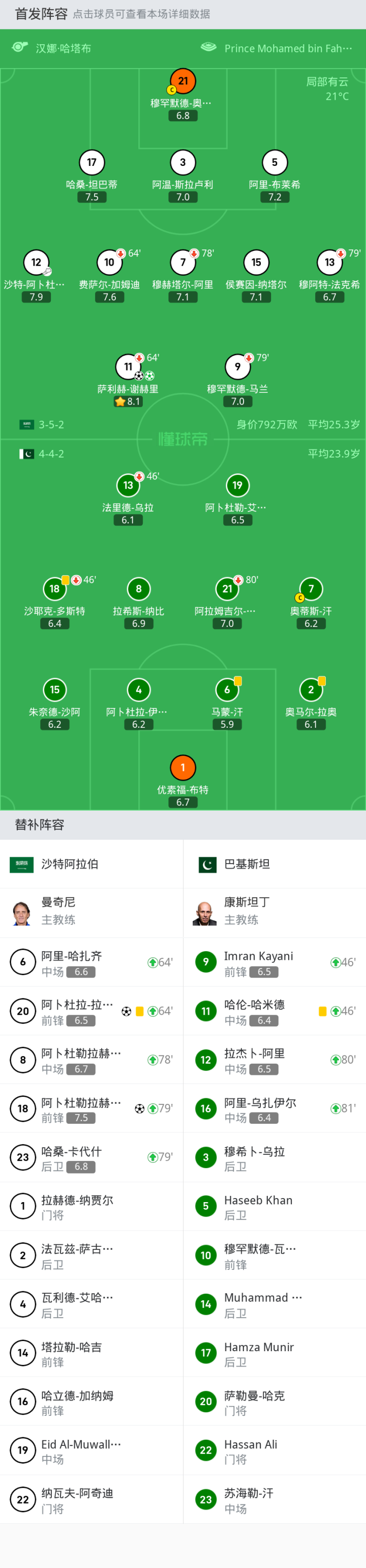The width and height of the screenshot is (366, 1568).
Task: Click Saudi Arabia flag beside 3-5-2 formation
Action: tap(26, 425)
